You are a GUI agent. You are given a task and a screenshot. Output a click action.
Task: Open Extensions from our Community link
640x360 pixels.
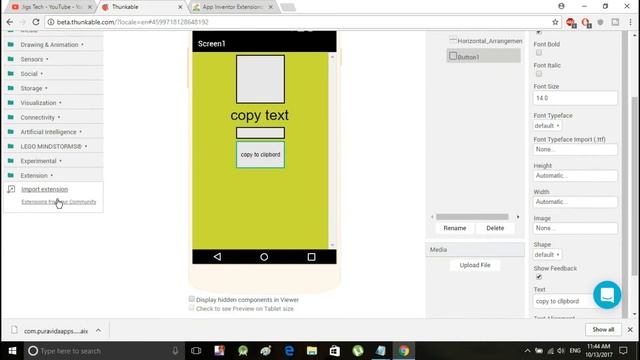point(59,202)
